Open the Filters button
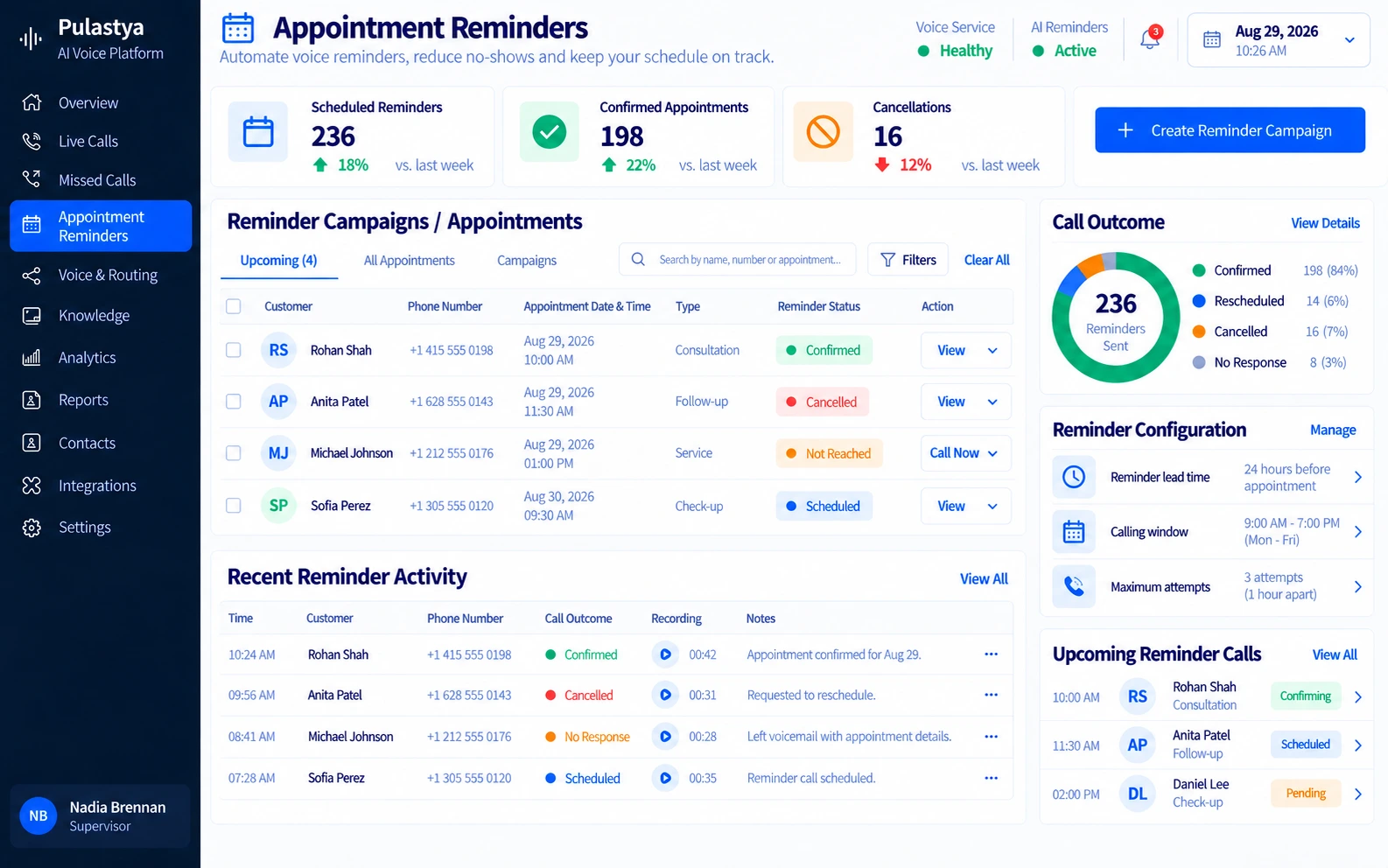 [908, 260]
